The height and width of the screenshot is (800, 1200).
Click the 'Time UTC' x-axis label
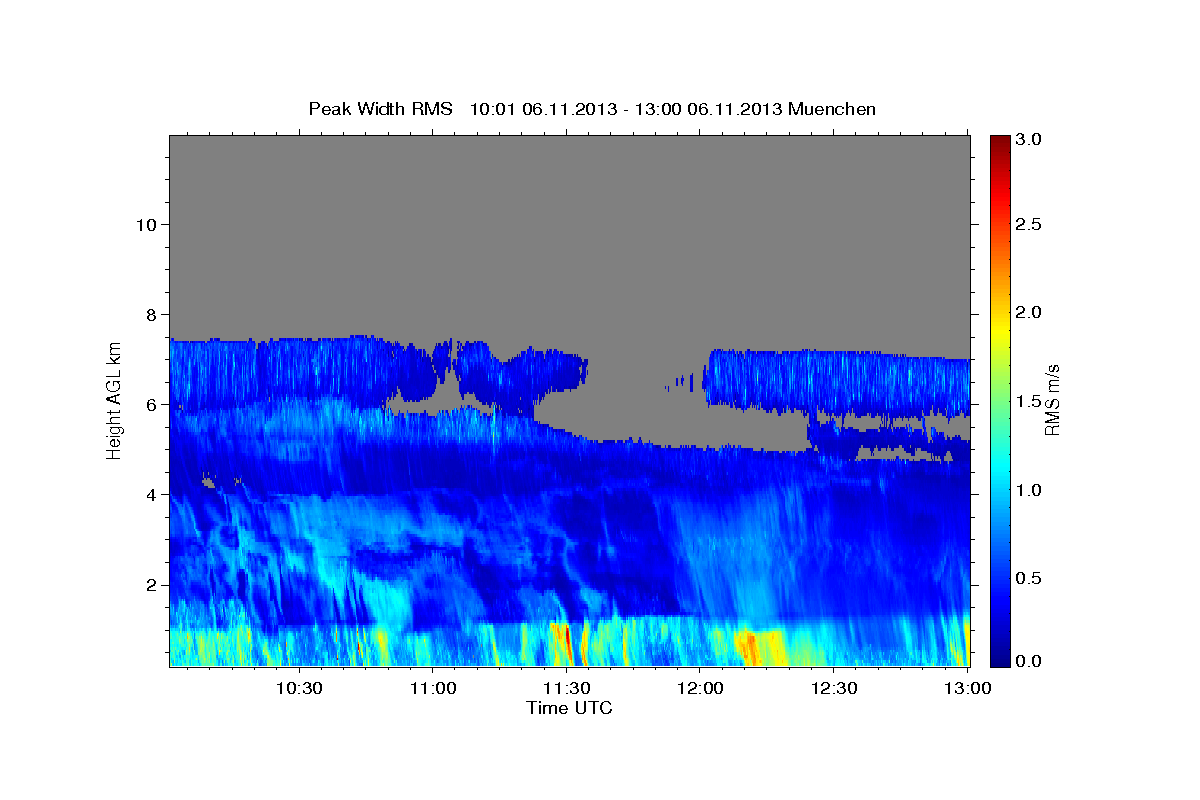pos(569,708)
